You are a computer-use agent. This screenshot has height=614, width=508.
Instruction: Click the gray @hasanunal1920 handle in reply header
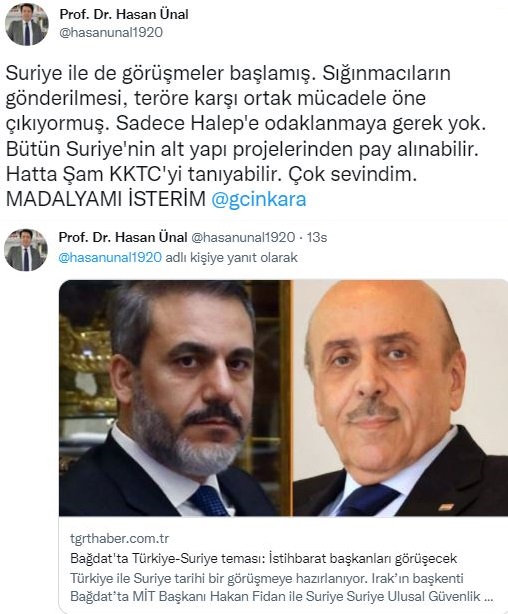click(243, 237)
